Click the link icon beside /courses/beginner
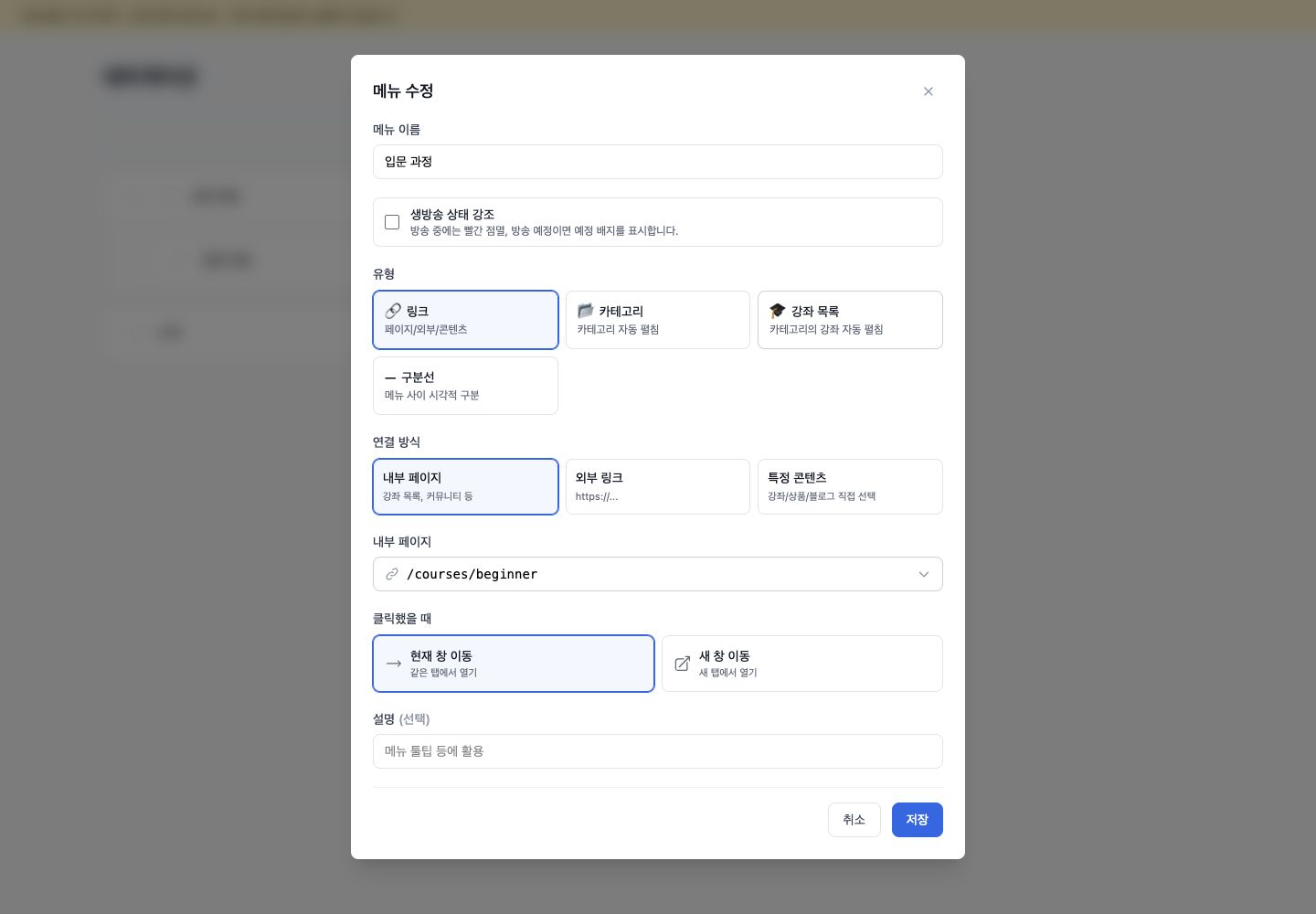 coord(392,574)
